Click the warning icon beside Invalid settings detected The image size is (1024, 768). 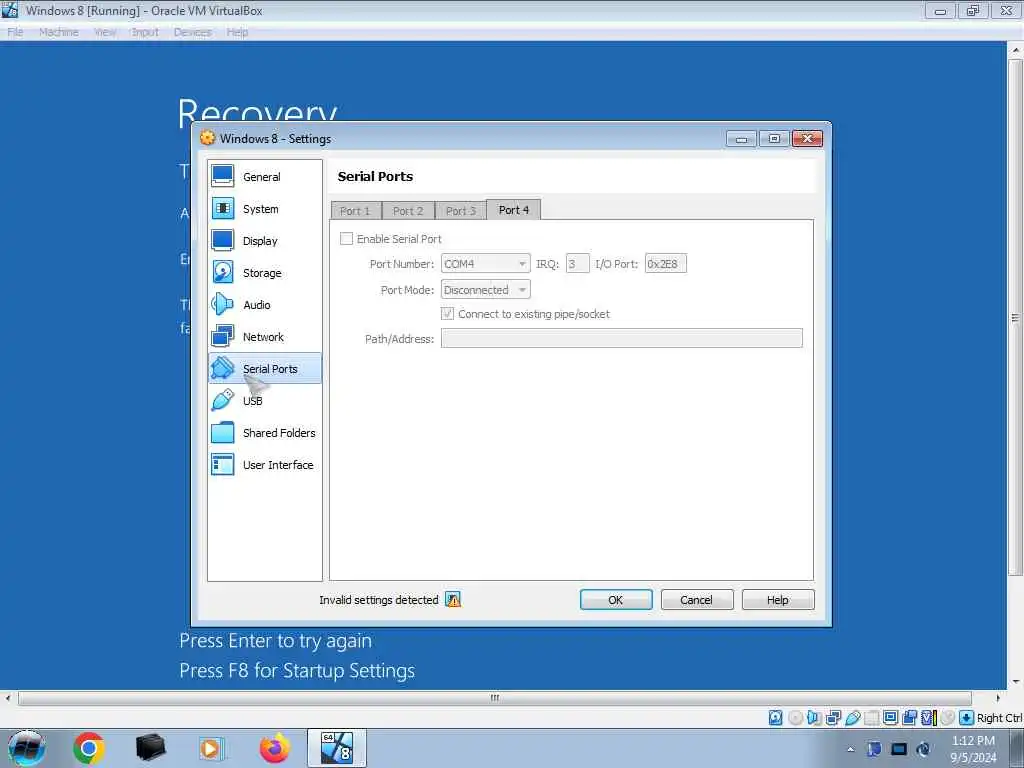pos(453,599)
